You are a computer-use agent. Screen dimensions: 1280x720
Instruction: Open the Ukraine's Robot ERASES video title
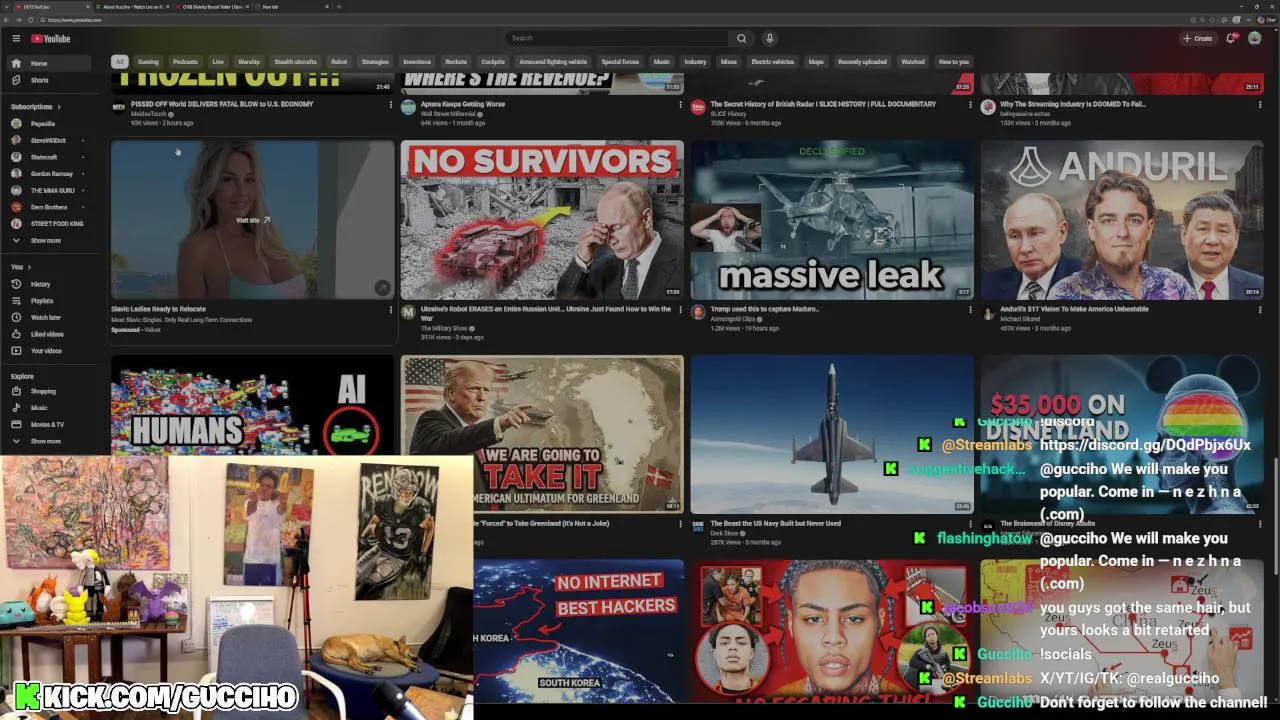tap(546, 312)
